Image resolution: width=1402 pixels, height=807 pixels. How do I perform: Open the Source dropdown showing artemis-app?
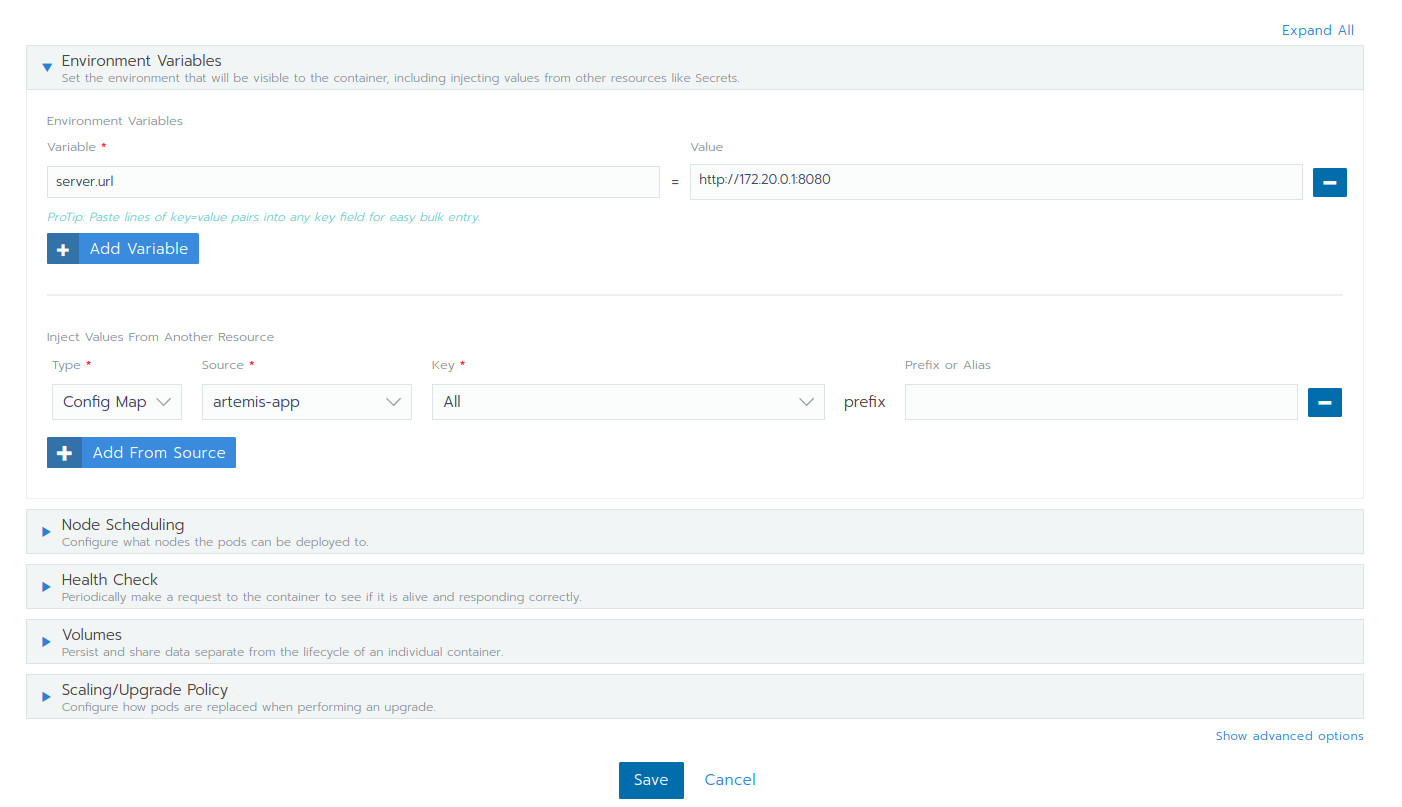(x=306, y=401)
